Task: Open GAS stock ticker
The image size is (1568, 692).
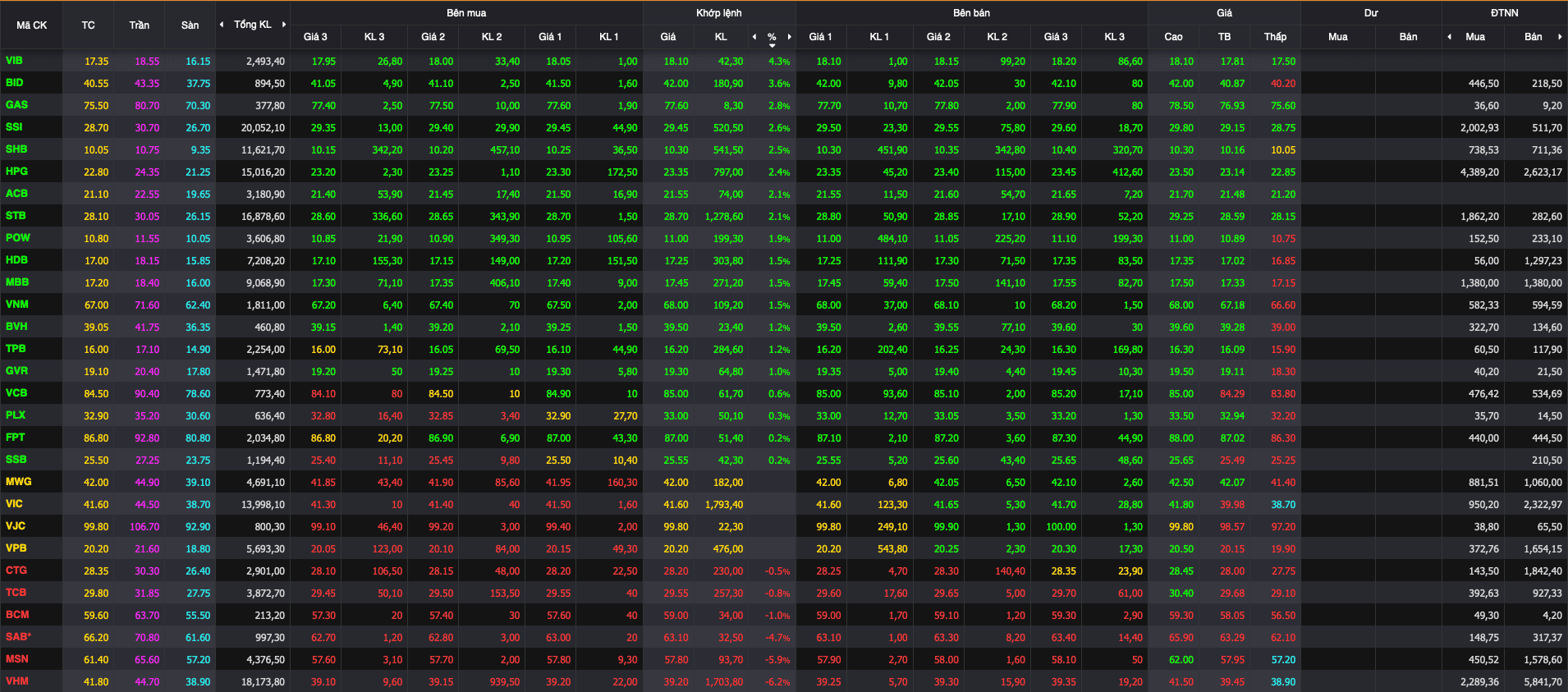Action: [x=16, y=105]
